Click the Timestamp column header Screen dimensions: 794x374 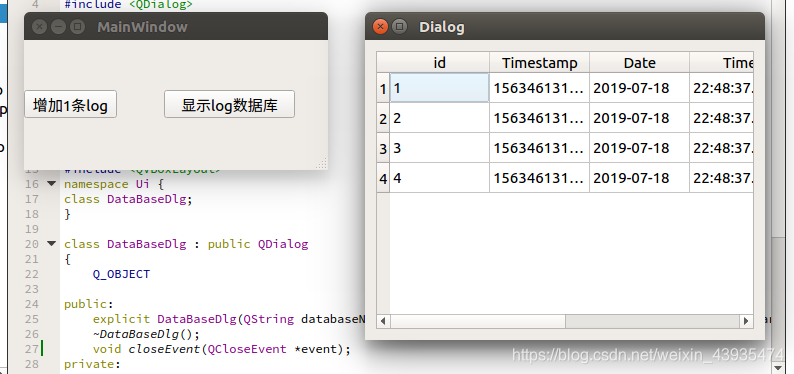click(x=539, y=62)
